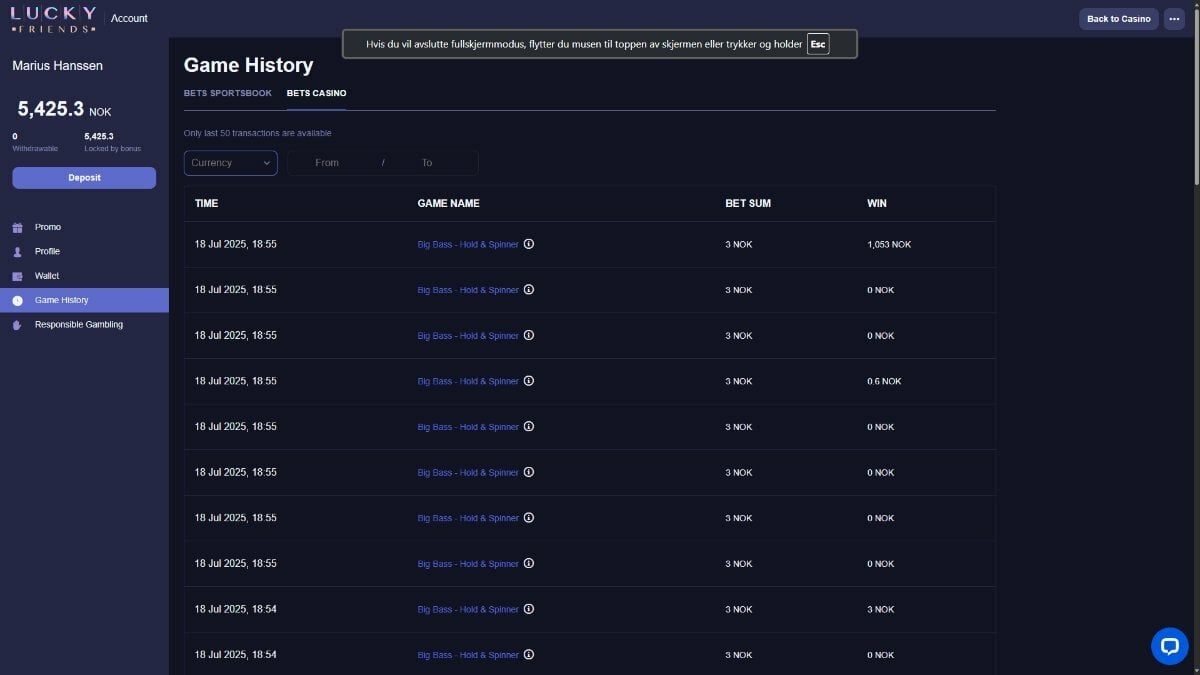Click the Responsible Gambling hand icon
This screenshot has height=675, width=1200.
point(17,325)
